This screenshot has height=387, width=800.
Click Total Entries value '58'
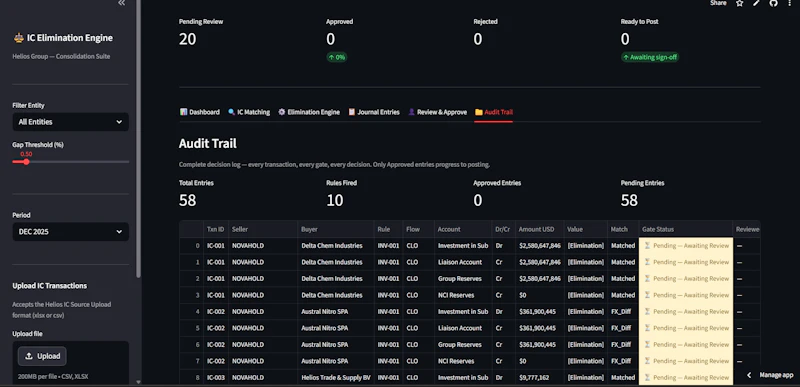tap(187, 200)
